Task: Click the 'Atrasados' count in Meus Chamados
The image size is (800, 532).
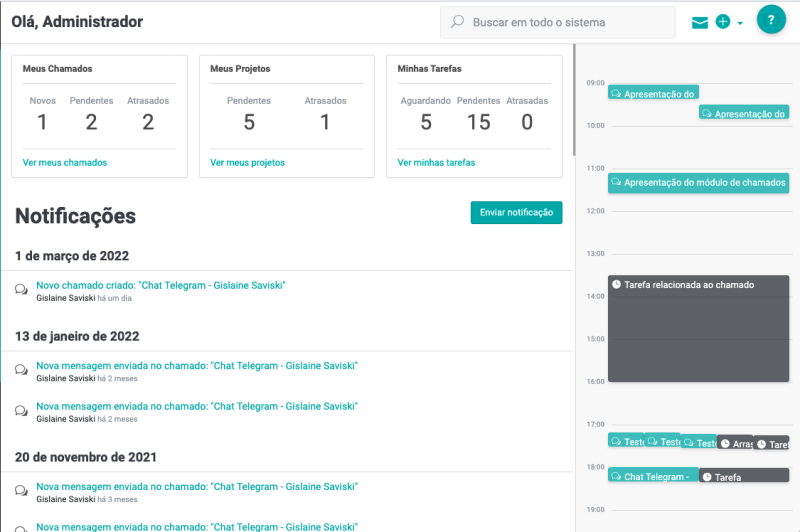Action: click(x=148, y=122)
